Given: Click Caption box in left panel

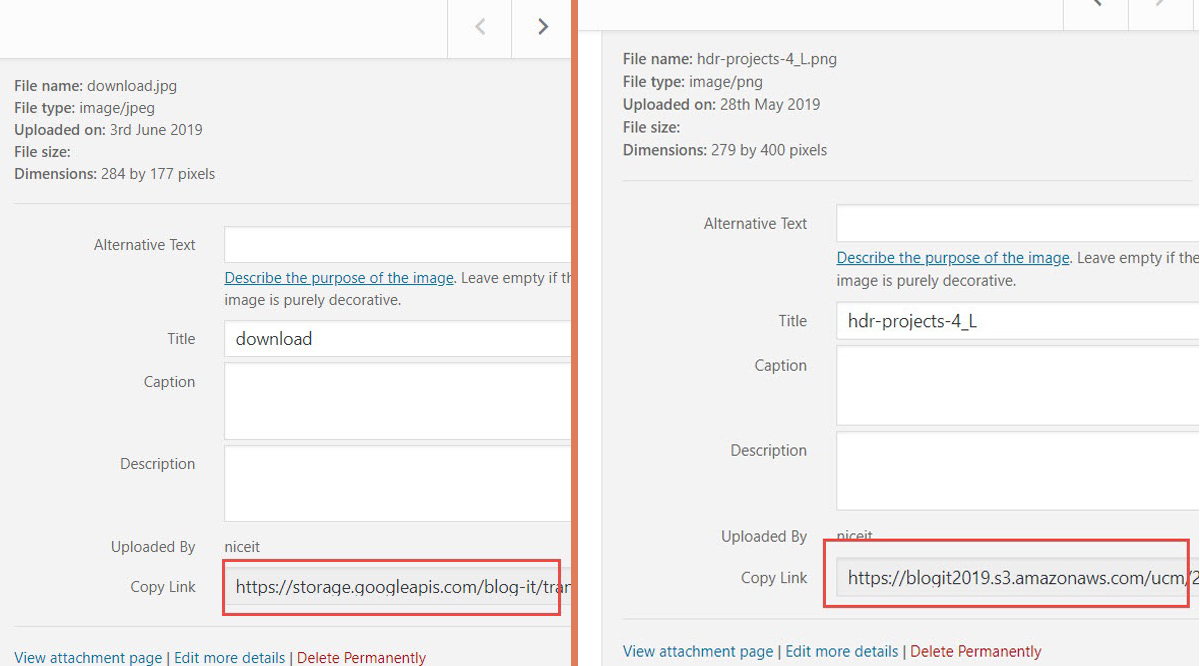Looking at the screenshot, I should tap(398, 401).
